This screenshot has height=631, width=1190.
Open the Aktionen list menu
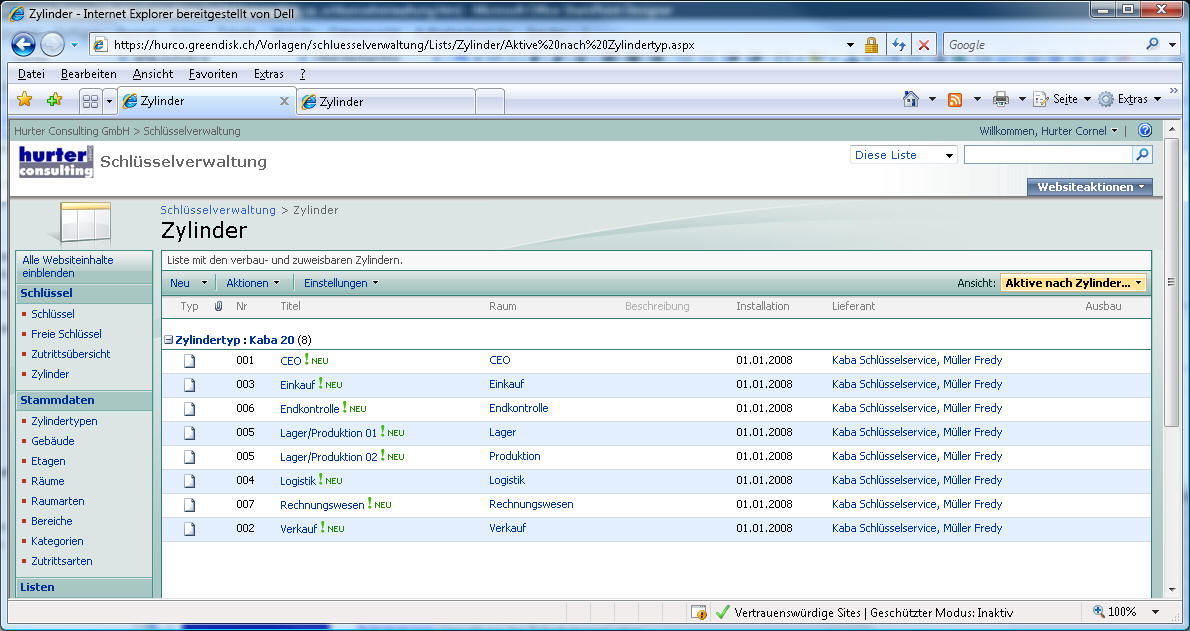pos(252,283)
